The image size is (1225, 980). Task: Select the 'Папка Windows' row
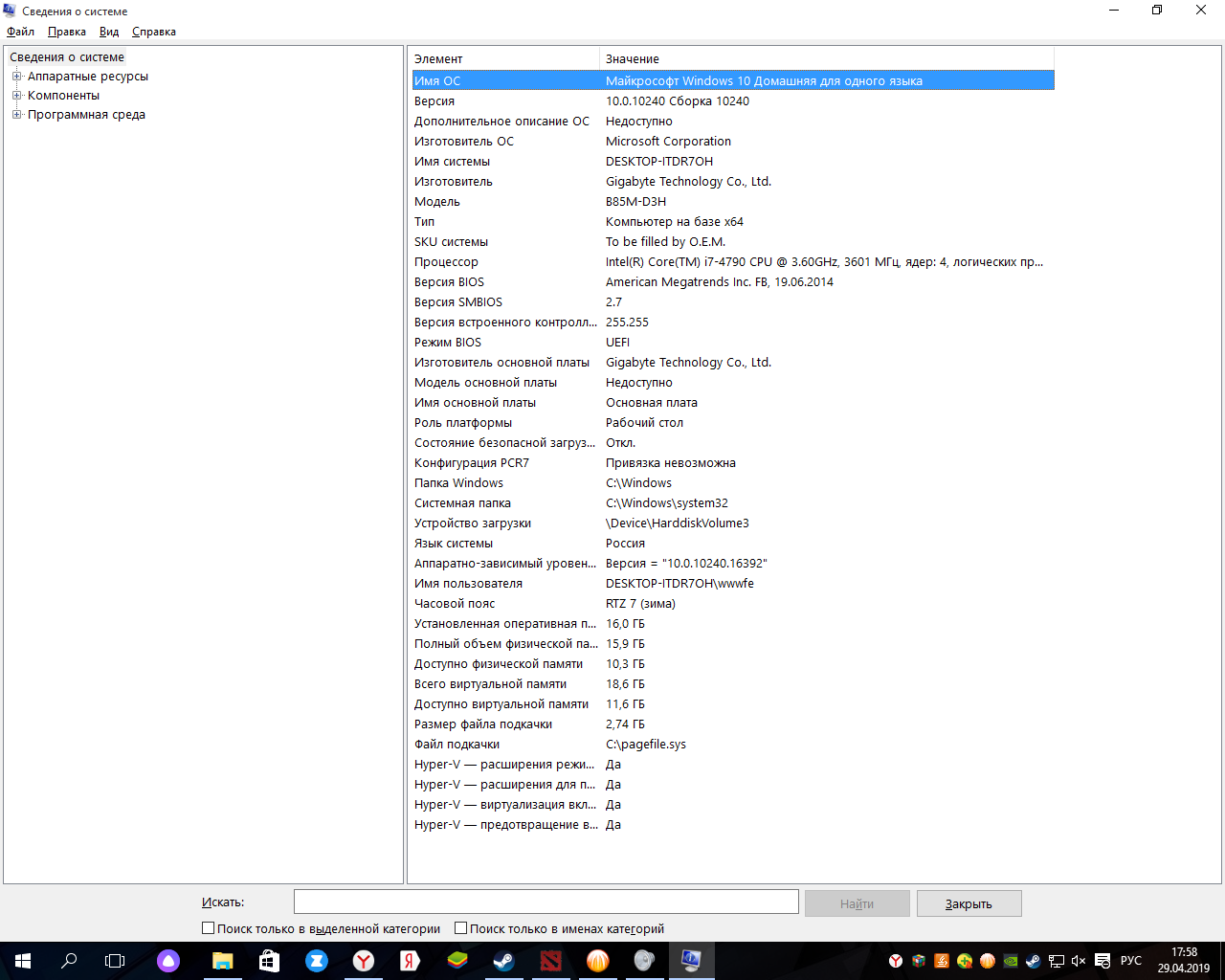point(733,482)
